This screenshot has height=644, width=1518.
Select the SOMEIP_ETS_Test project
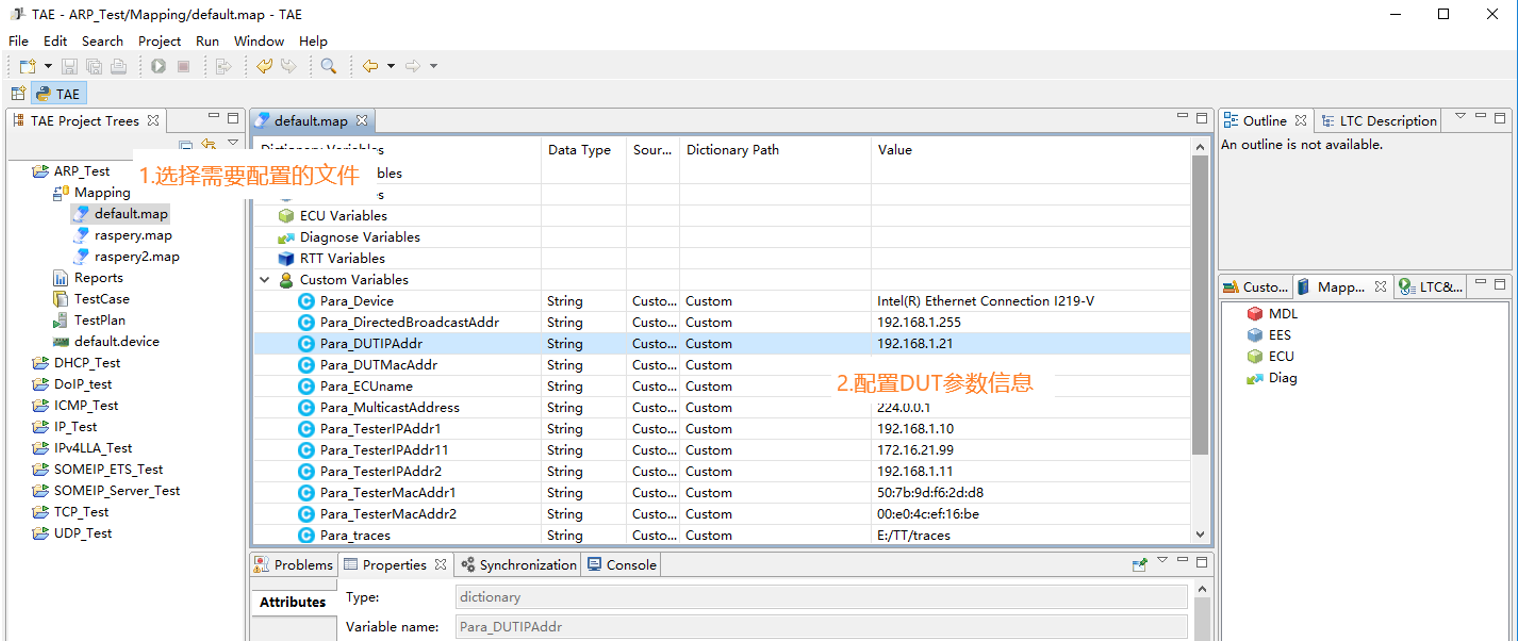[x=97, y=469]
